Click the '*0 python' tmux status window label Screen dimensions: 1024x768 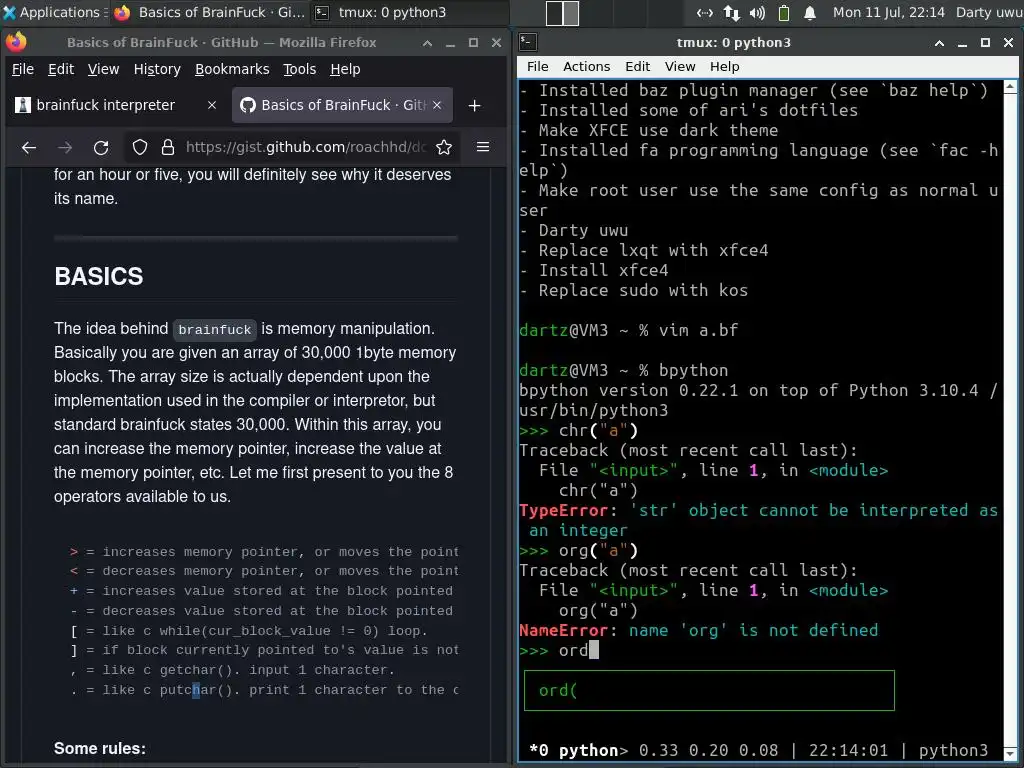click(573, 750)
